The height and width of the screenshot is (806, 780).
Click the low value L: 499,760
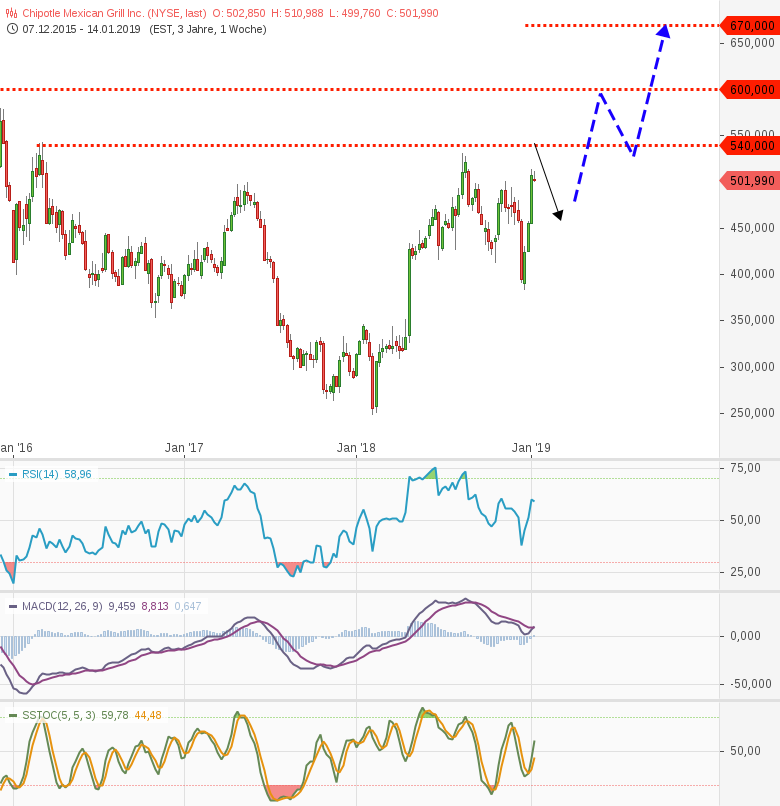pos(355,13)
